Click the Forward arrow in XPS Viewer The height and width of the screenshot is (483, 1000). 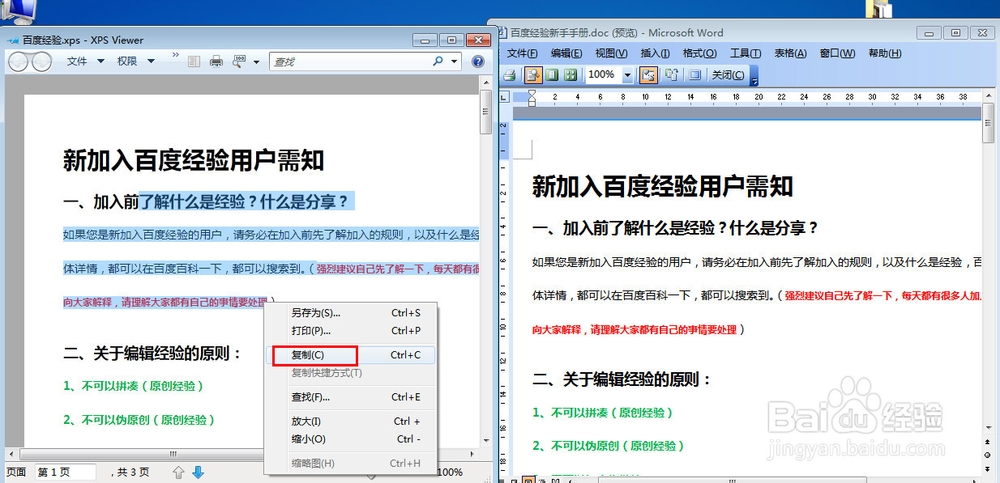pos(41,62)
